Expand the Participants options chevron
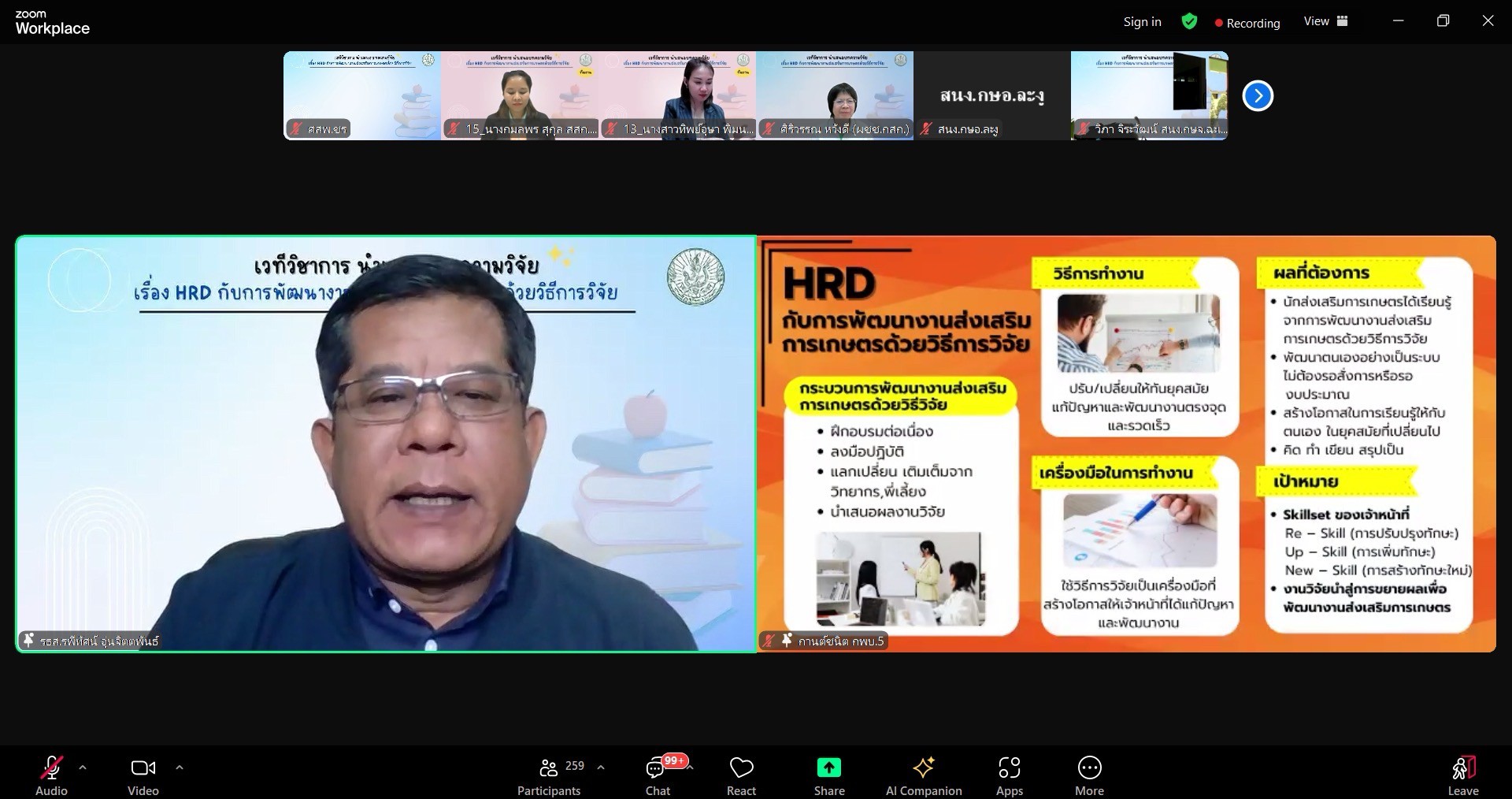 click(x=601, y=767)
